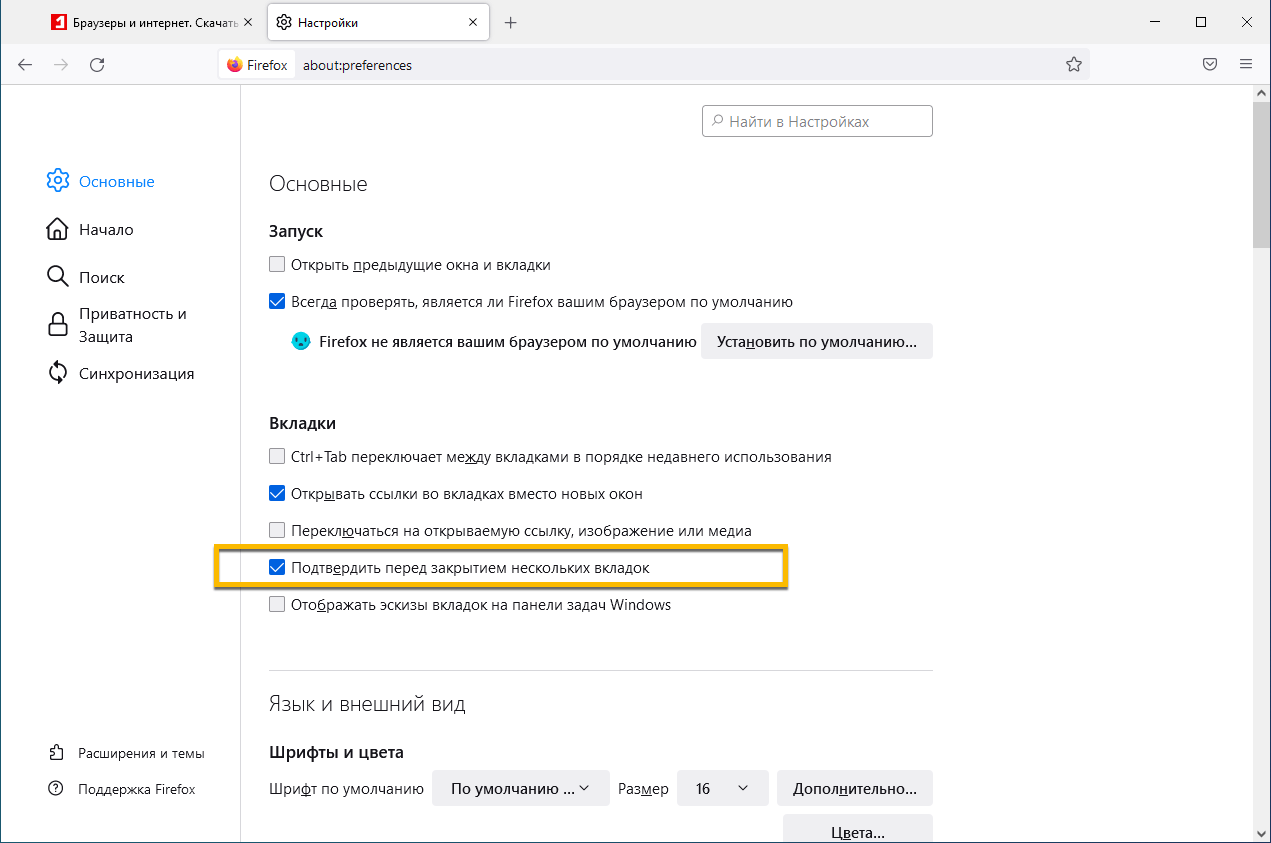Enable Ctrl+Tab recent-use tab switching

[x=277, y=457]
